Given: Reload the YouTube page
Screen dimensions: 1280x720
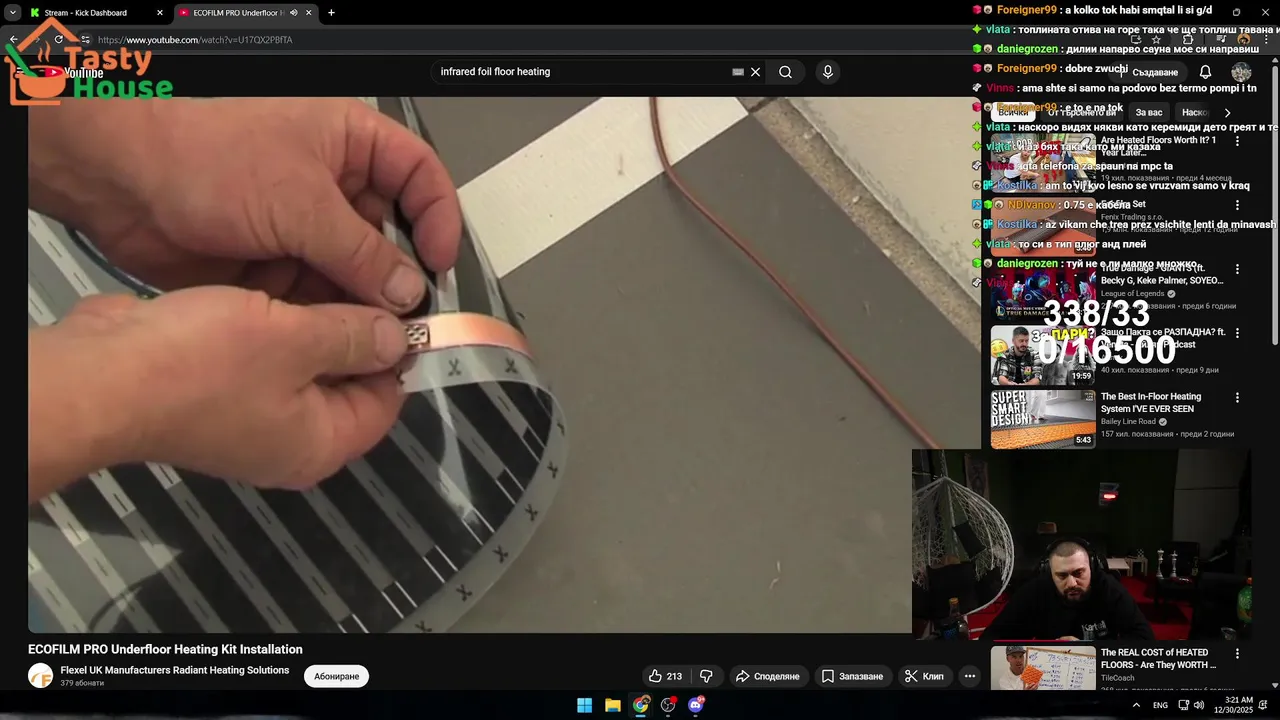Looking at the screenshot, I should [x=58, y=39].
